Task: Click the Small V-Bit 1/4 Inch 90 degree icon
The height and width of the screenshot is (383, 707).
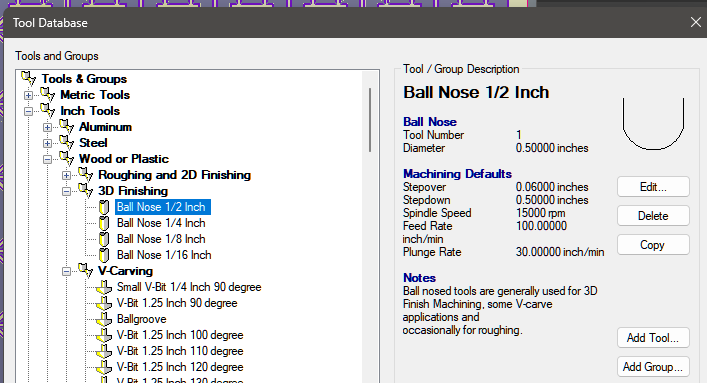Action: pyautogui.click(x=104, y=287)
